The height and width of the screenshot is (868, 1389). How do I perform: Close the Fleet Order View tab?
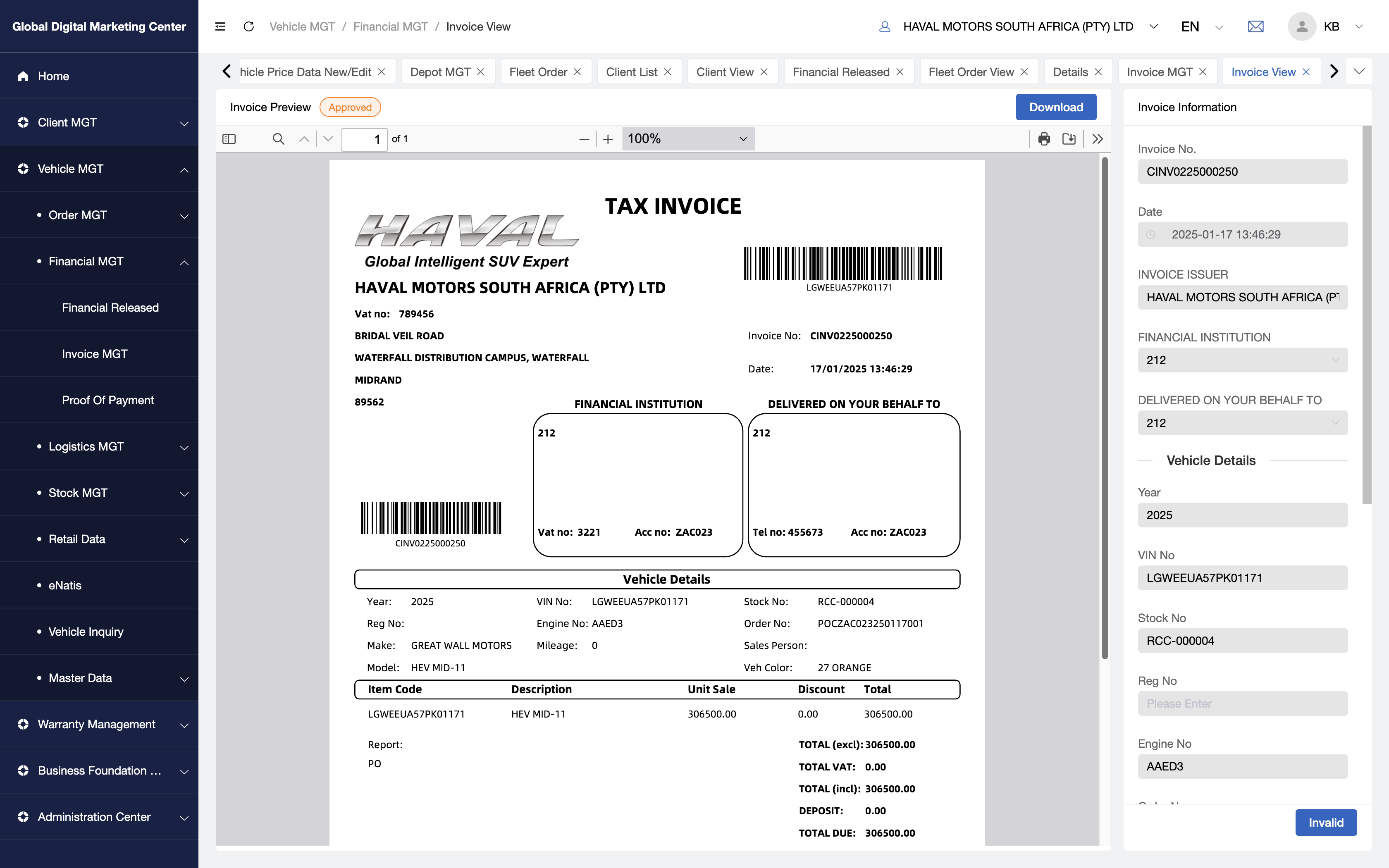point(1024,72)
